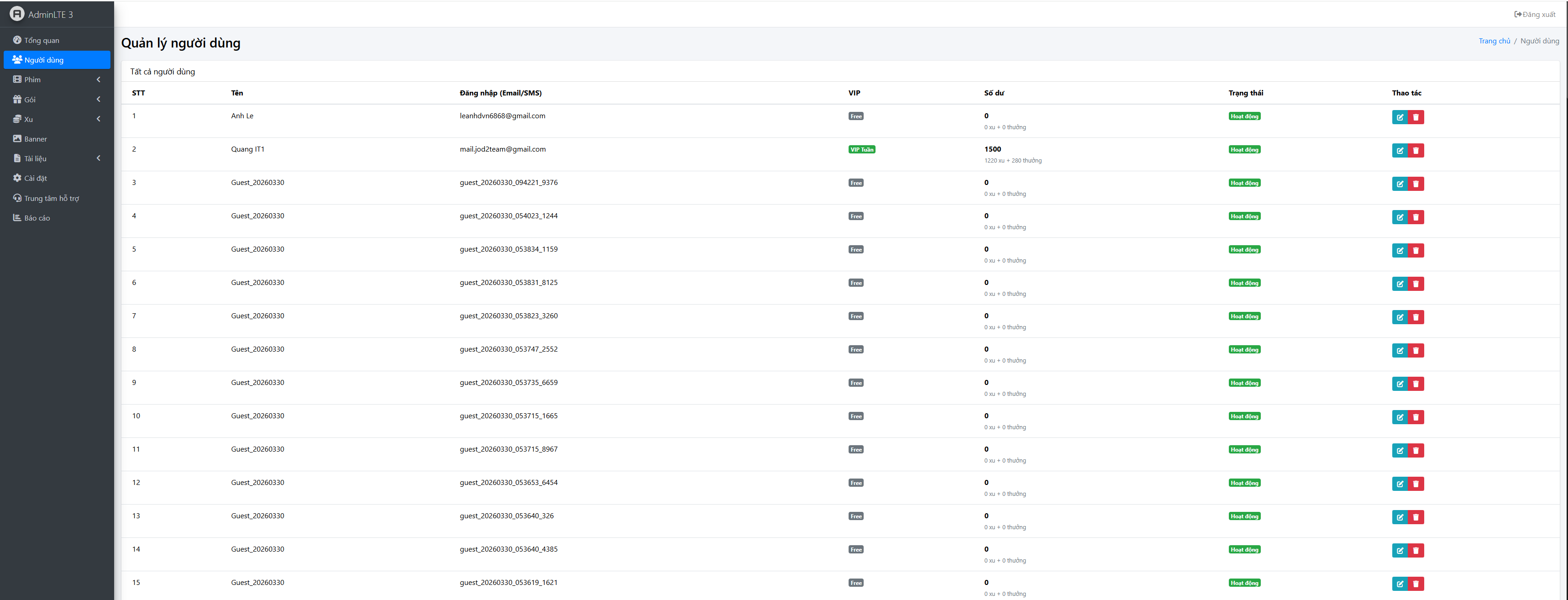
Task: Click the delete icon in row 13
Action: tap(1416, 517)
